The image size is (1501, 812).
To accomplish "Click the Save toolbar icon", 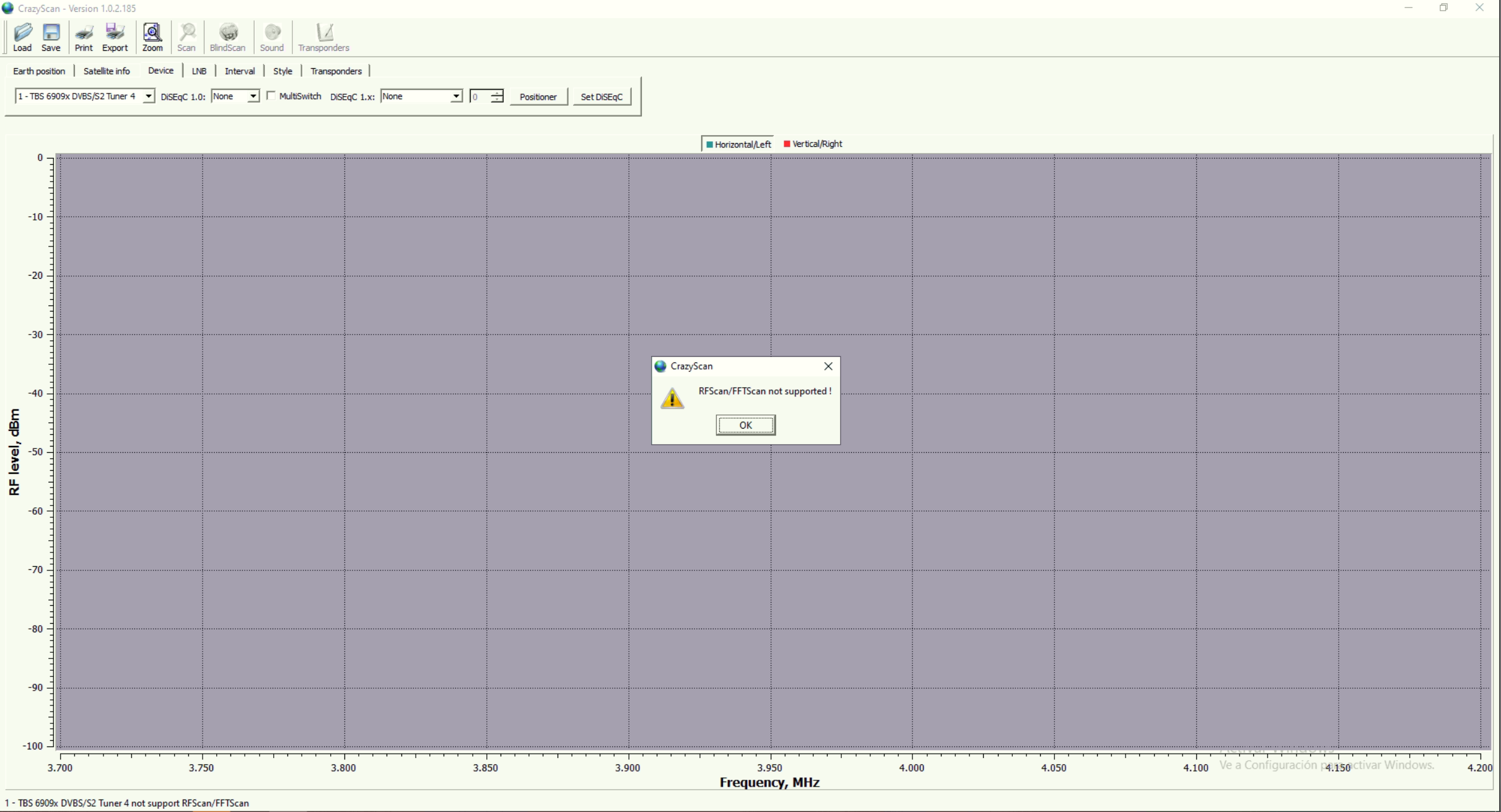I will coord(51,37).
